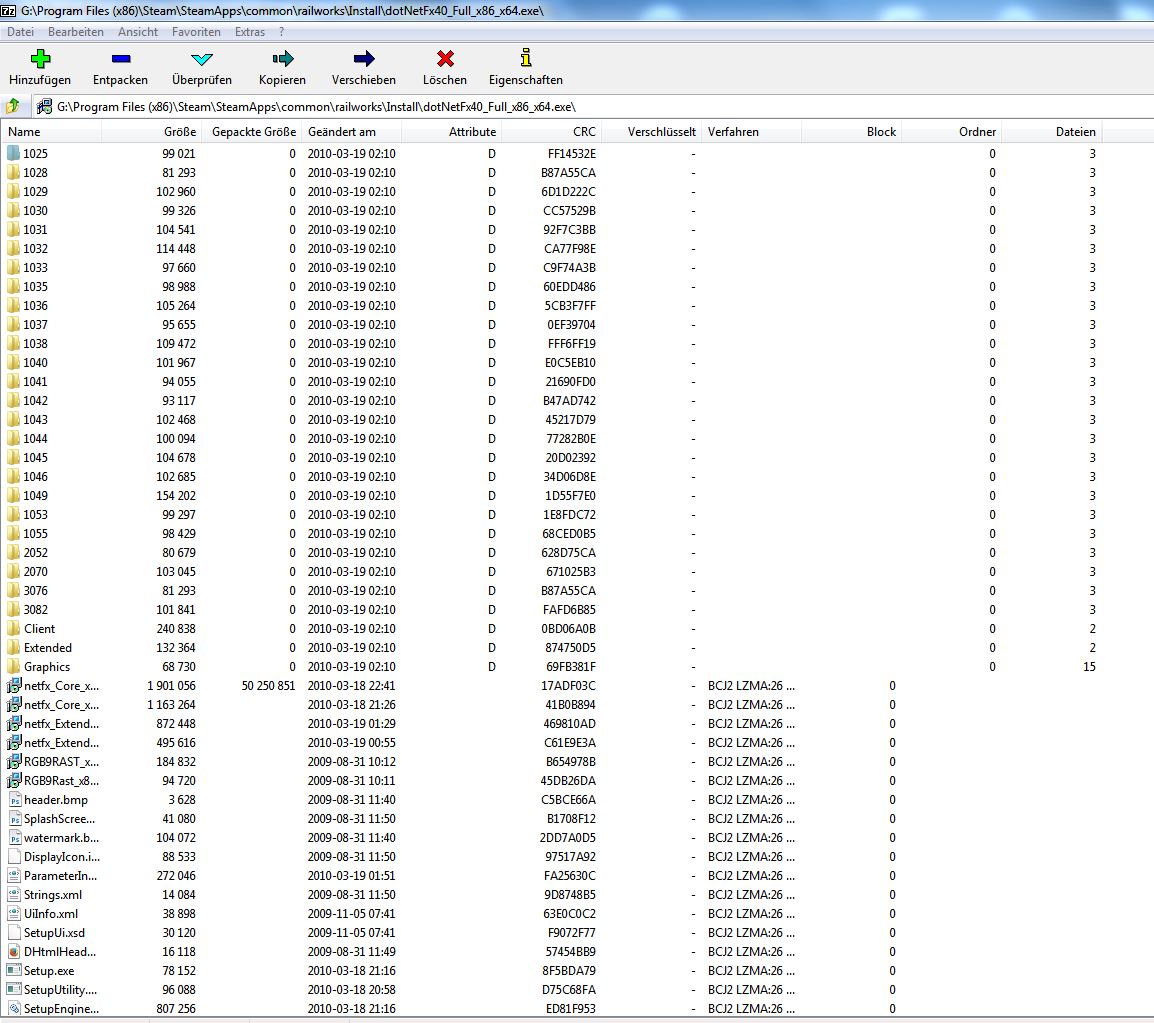
Task: Sort by Größe column header
Action: (x=151, y=132)
